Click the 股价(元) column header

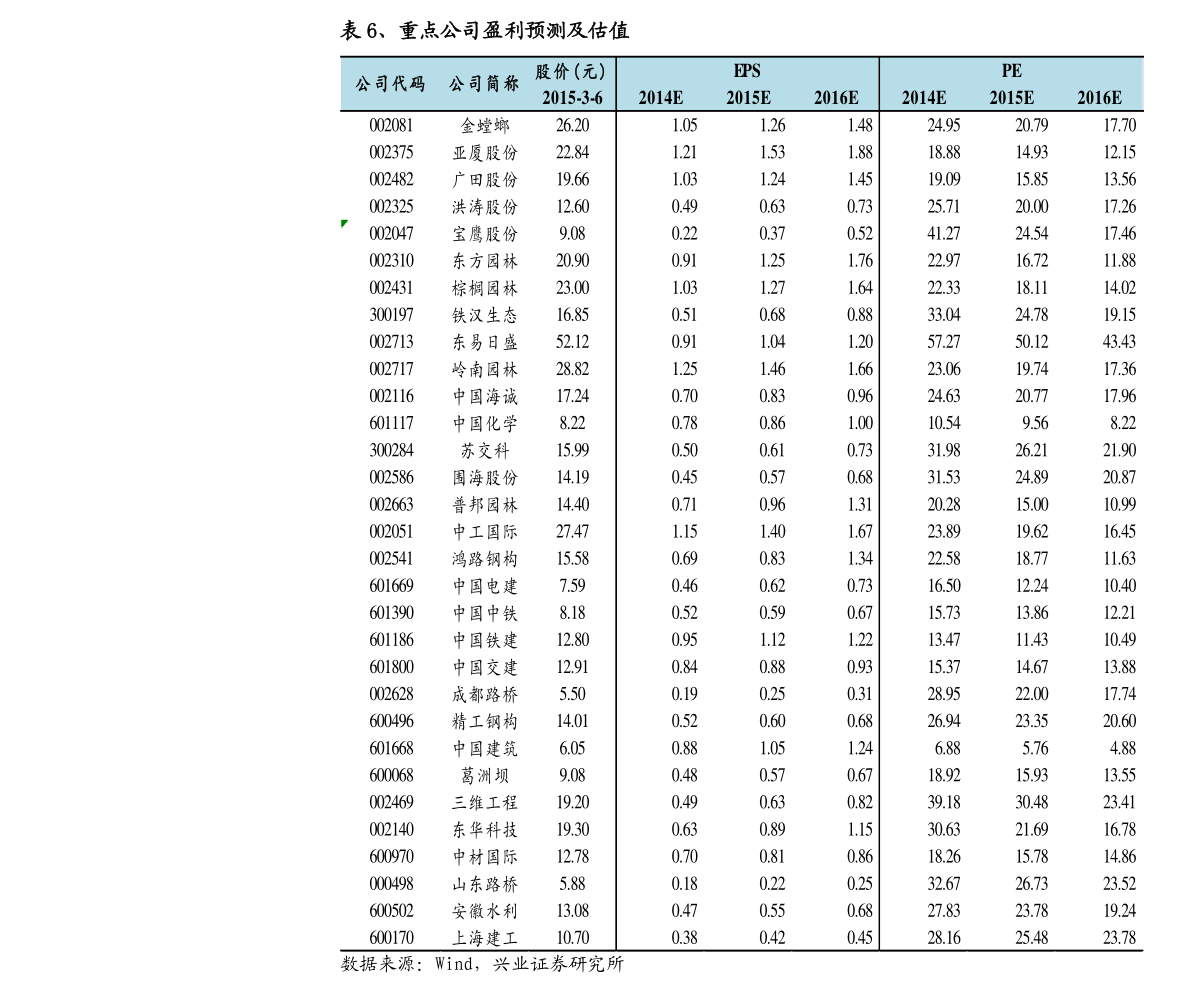coord(571,71)
